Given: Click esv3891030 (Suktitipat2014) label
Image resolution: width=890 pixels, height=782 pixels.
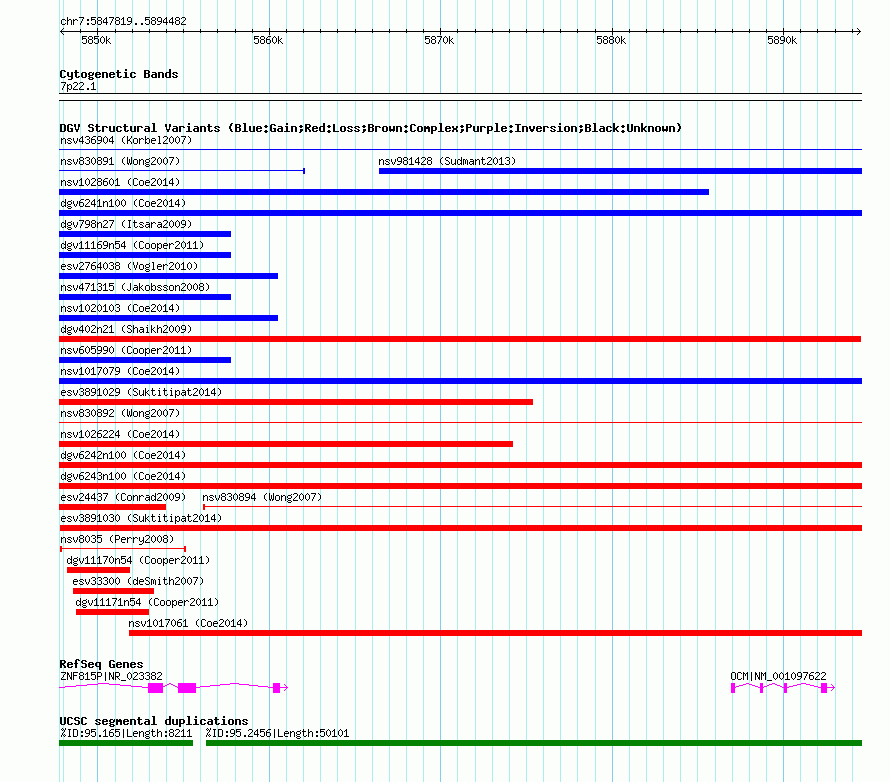Looking at the screenshot, I should click(x=141, y=518).
